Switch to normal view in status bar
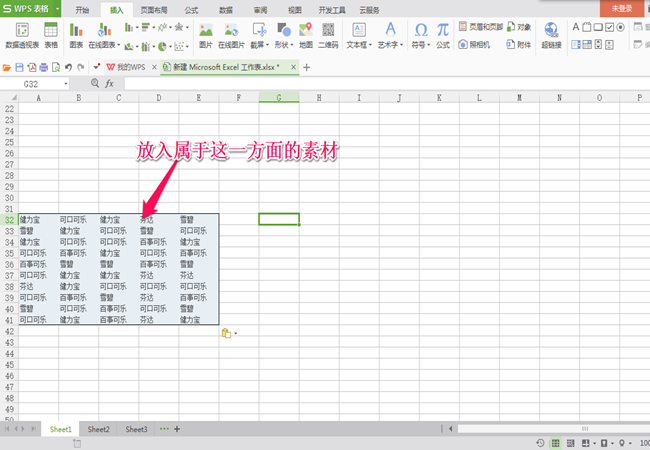The image size is (650, 450). point(555,443)
